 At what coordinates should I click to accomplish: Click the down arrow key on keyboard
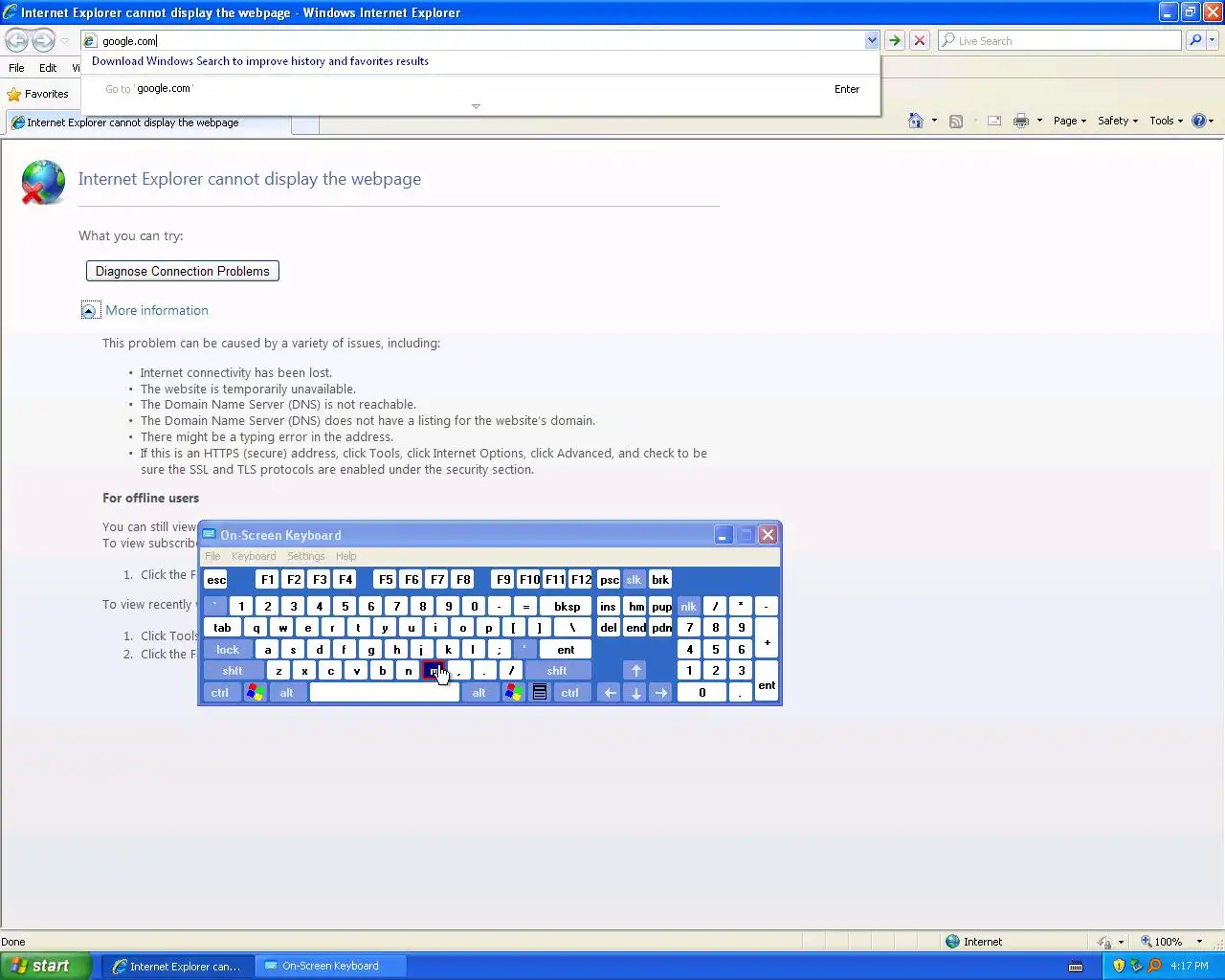(x=635, y=692)
